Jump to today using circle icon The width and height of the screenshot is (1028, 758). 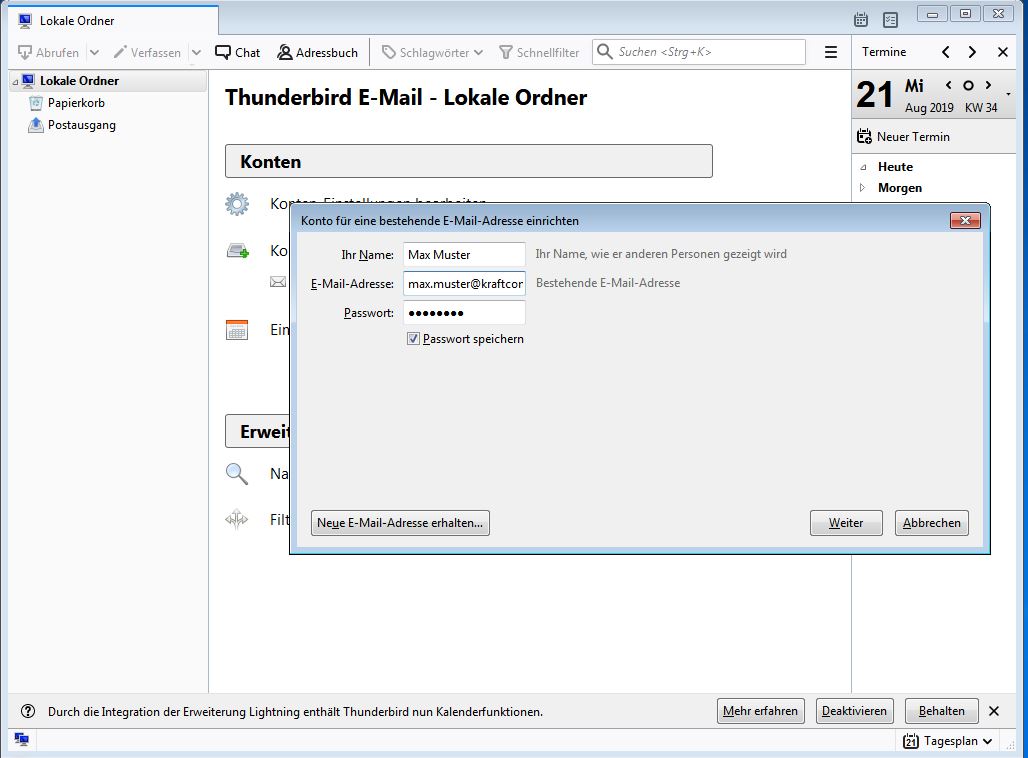[x=968, y=85]
